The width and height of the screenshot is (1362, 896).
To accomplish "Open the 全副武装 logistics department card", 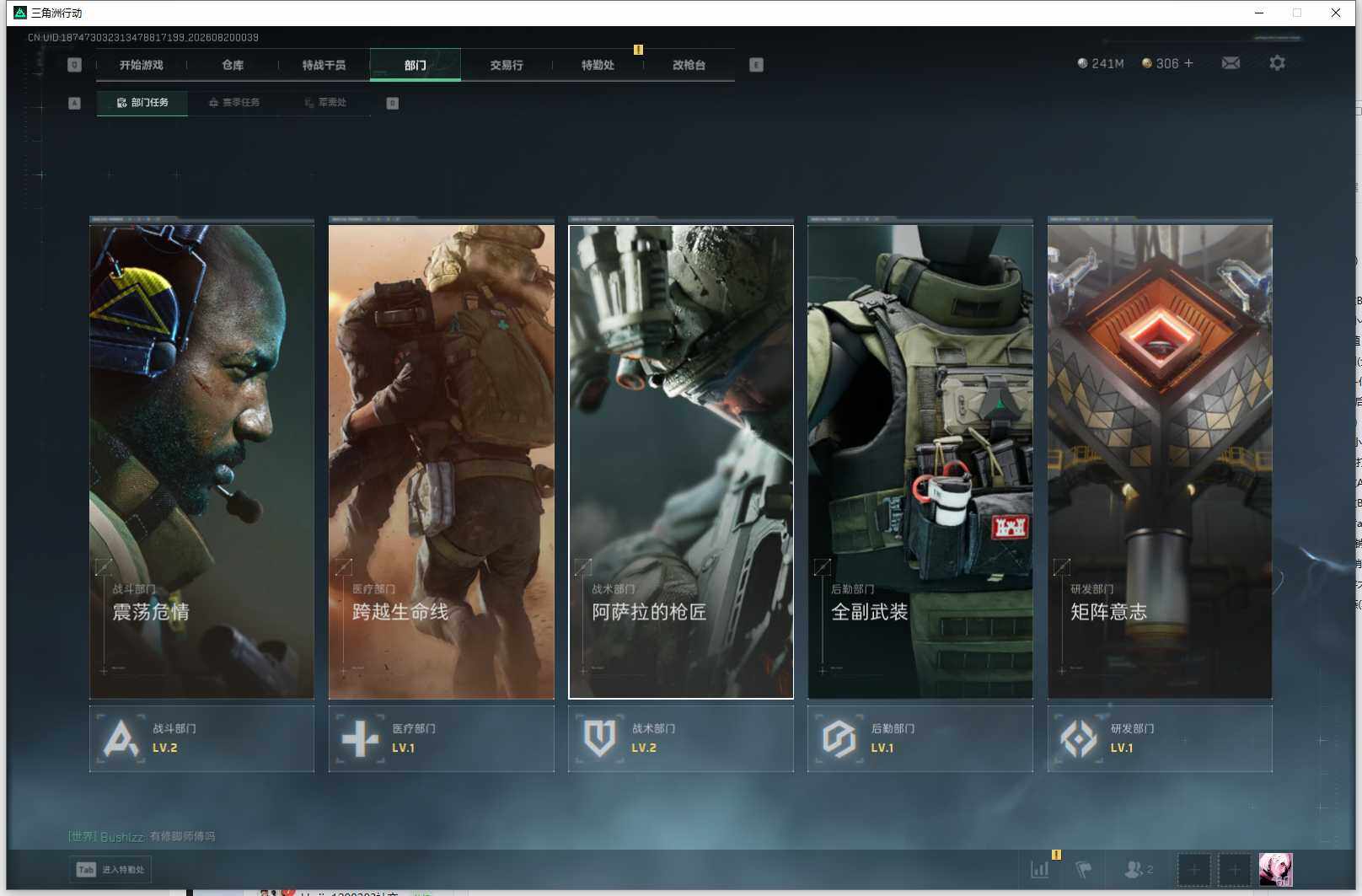I will tap(920, 461).
